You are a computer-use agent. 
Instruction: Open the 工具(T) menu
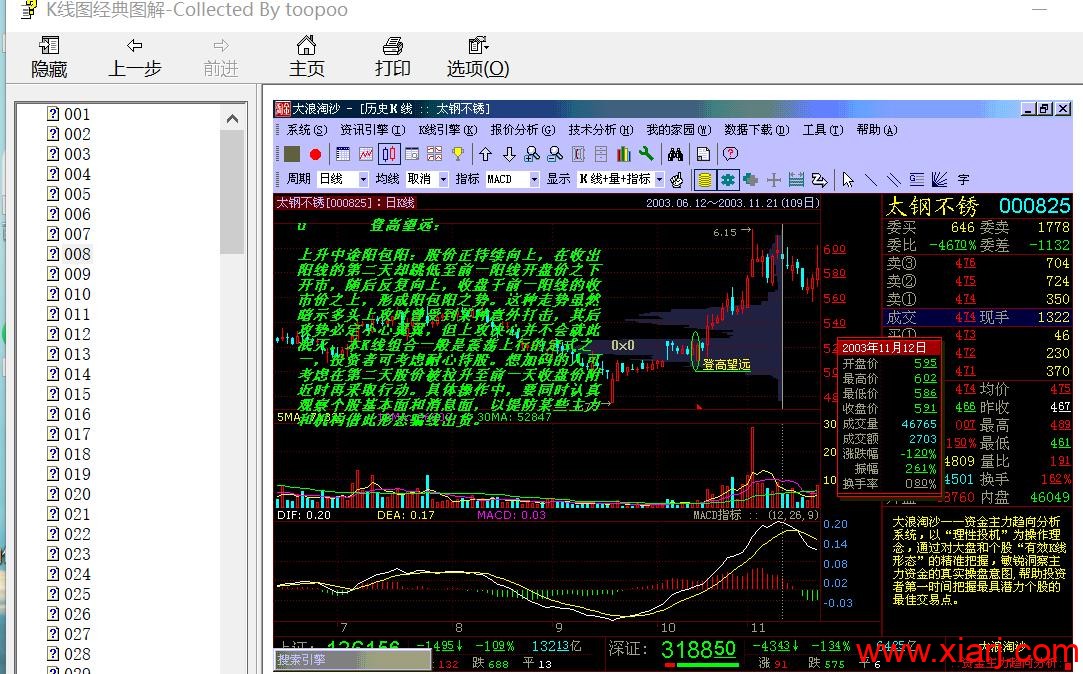click(823, 130)
